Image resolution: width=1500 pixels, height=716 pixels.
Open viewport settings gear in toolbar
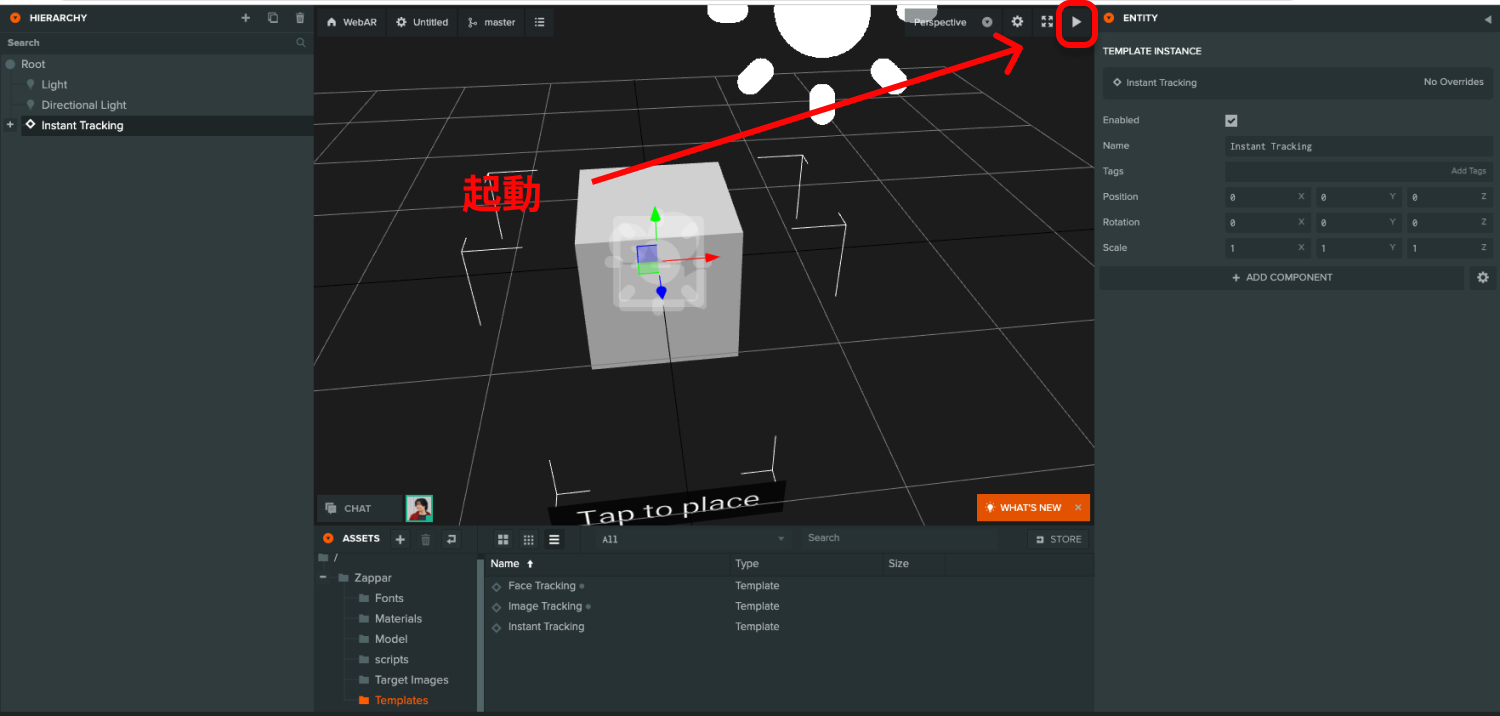(1017, 22)
